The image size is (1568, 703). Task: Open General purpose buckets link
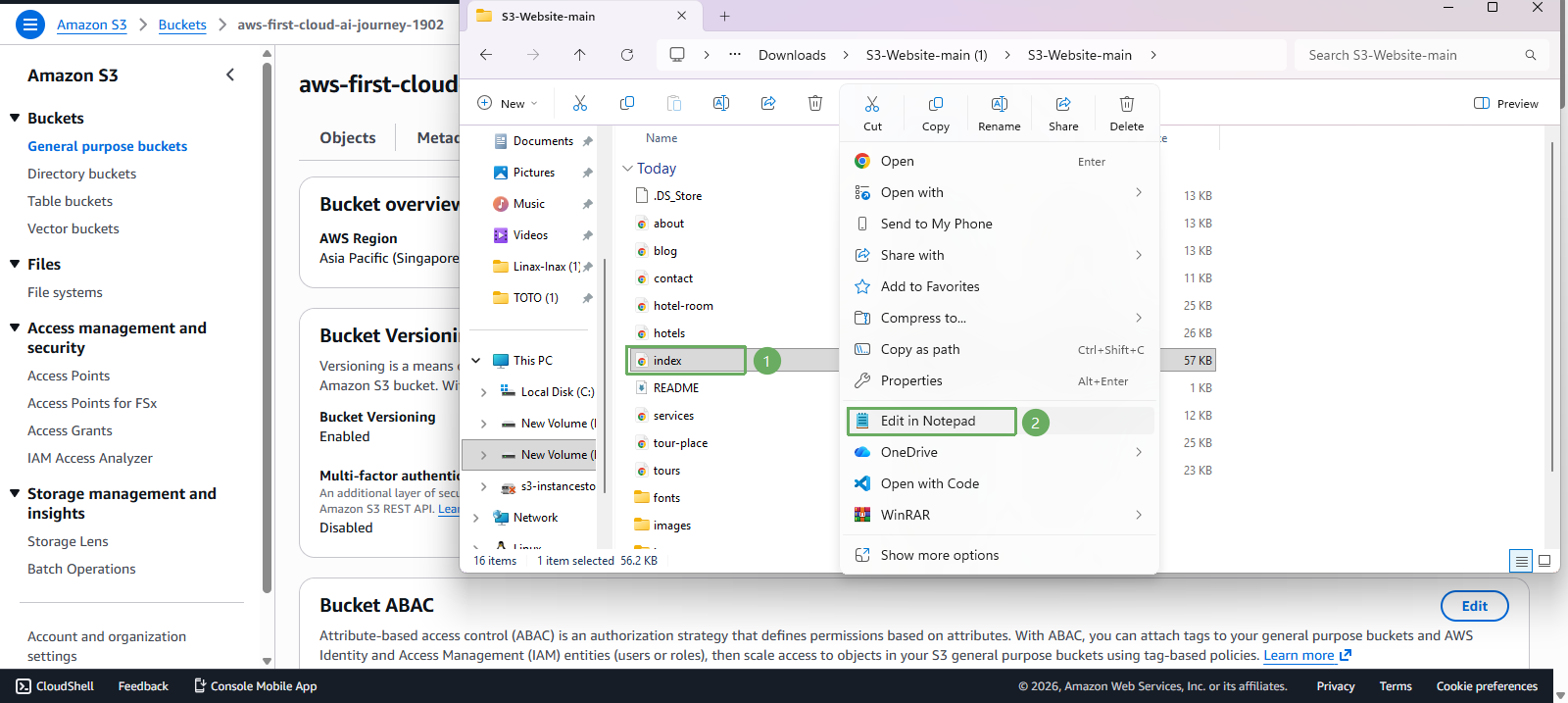pos(107,146)
